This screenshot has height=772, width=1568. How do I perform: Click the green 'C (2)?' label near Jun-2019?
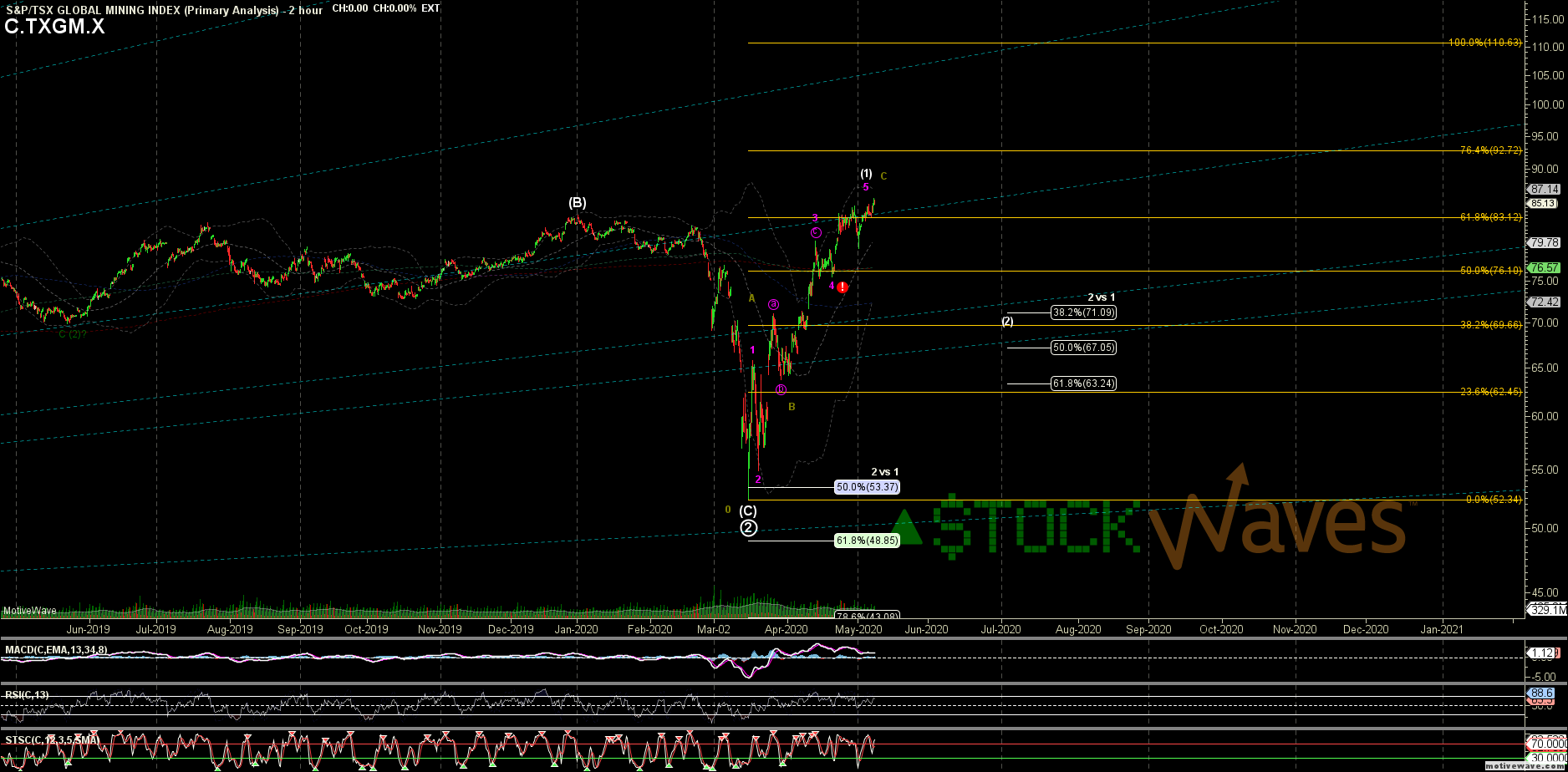click(x=73, y=334)
